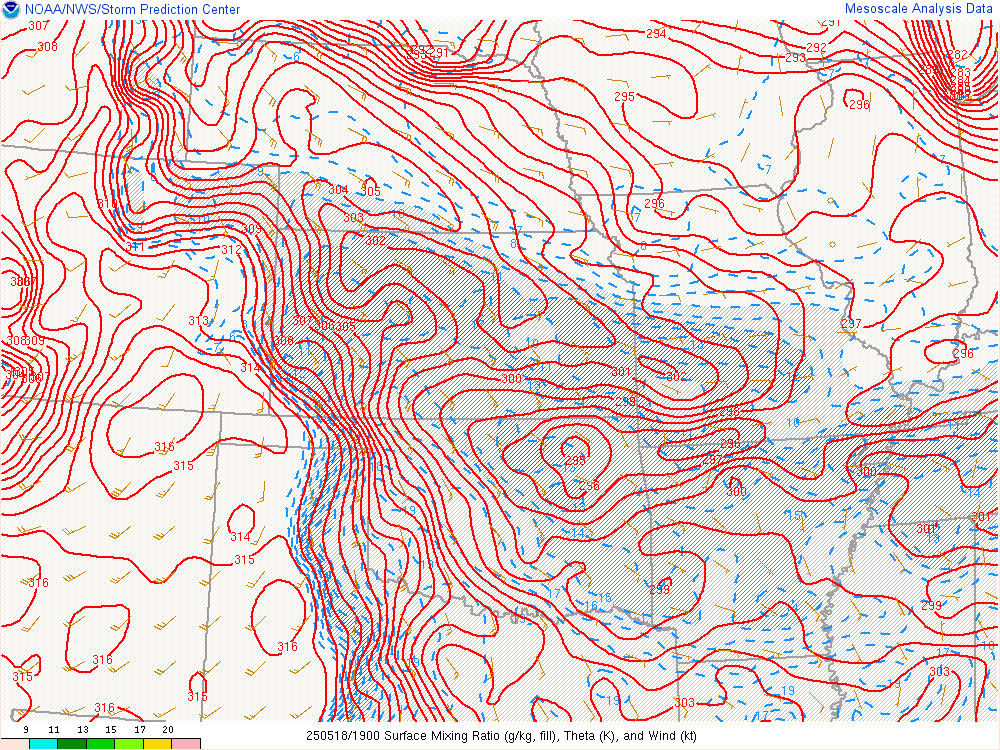The height and width of the screenshot is (750, 1000).
Task: Click the Surface Mixing Ratio caption text
Action: pyautogui.click(x=501, y=736)
